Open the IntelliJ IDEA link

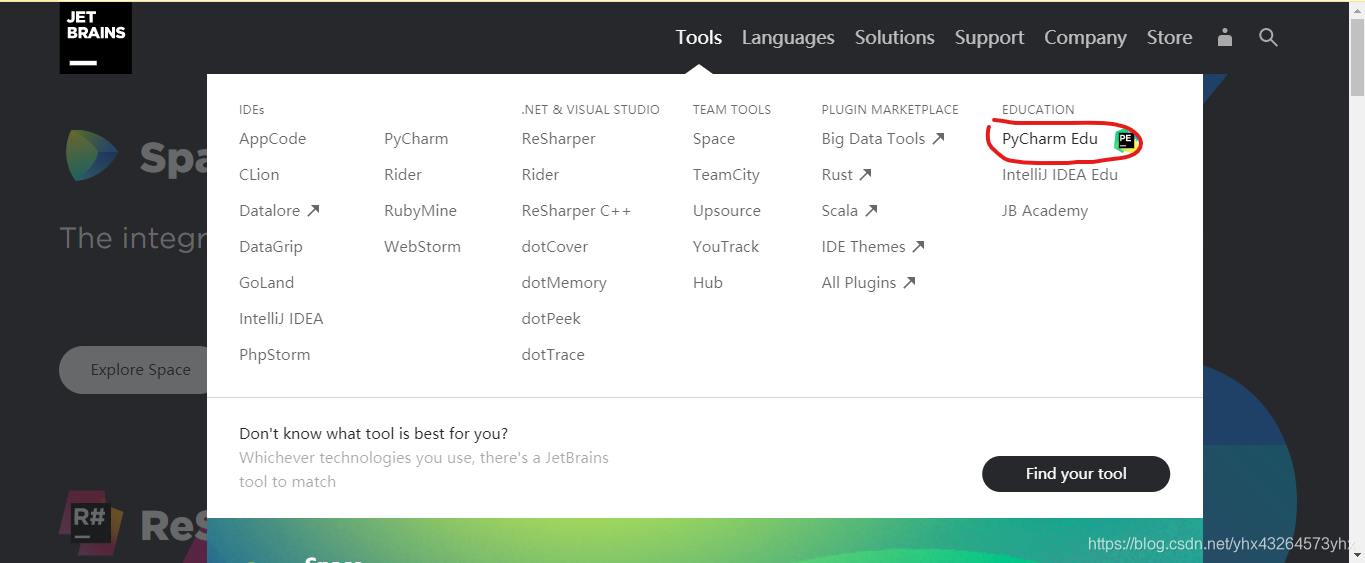(x=281, y=319)
